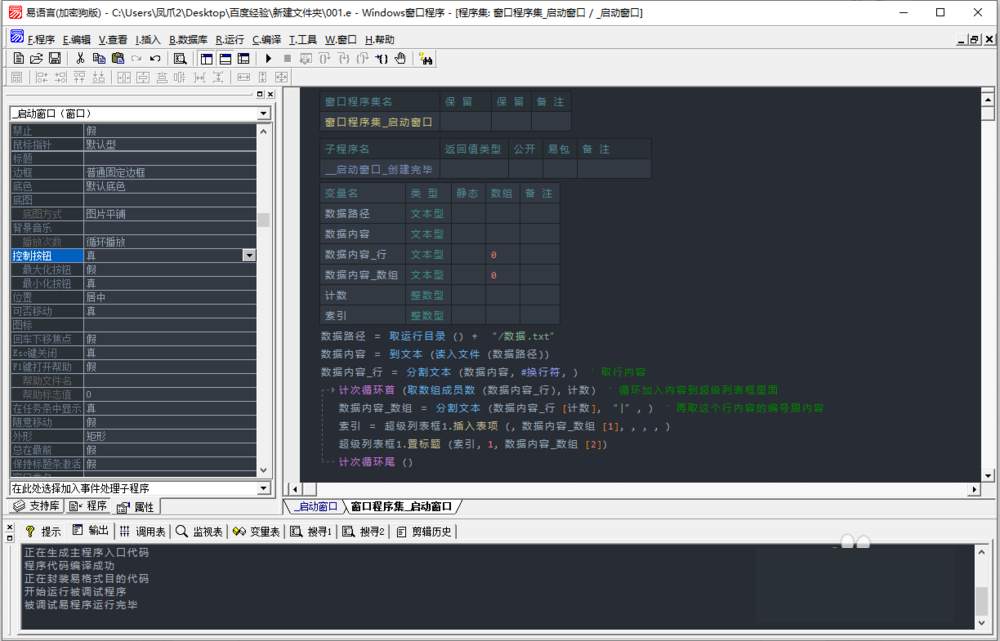Click the paste clipboard icon
This screenshot has width=1000, height=641.
point(117,59)
